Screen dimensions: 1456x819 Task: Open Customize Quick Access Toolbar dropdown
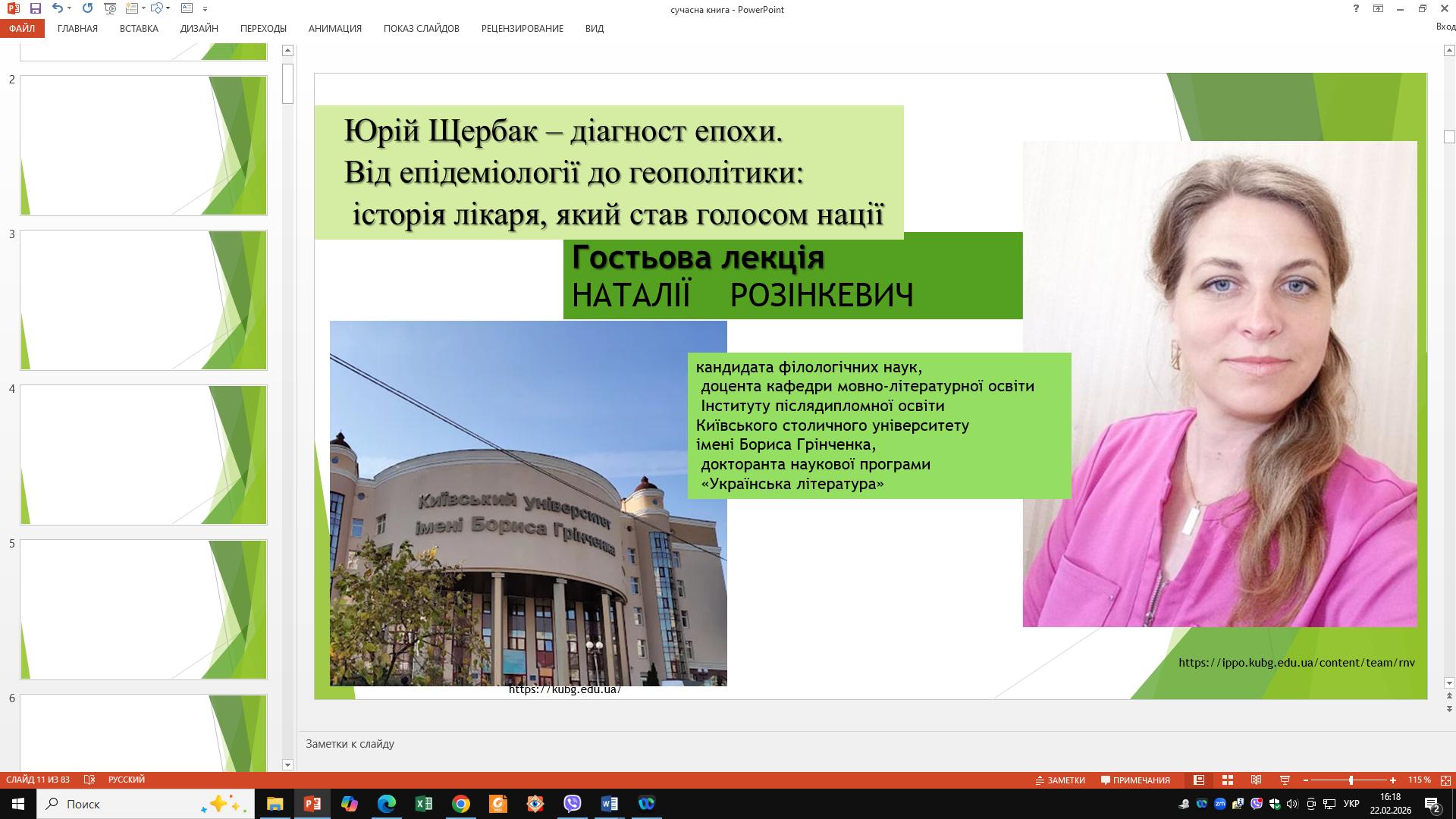pyautogui.click(x=206, y=8)
